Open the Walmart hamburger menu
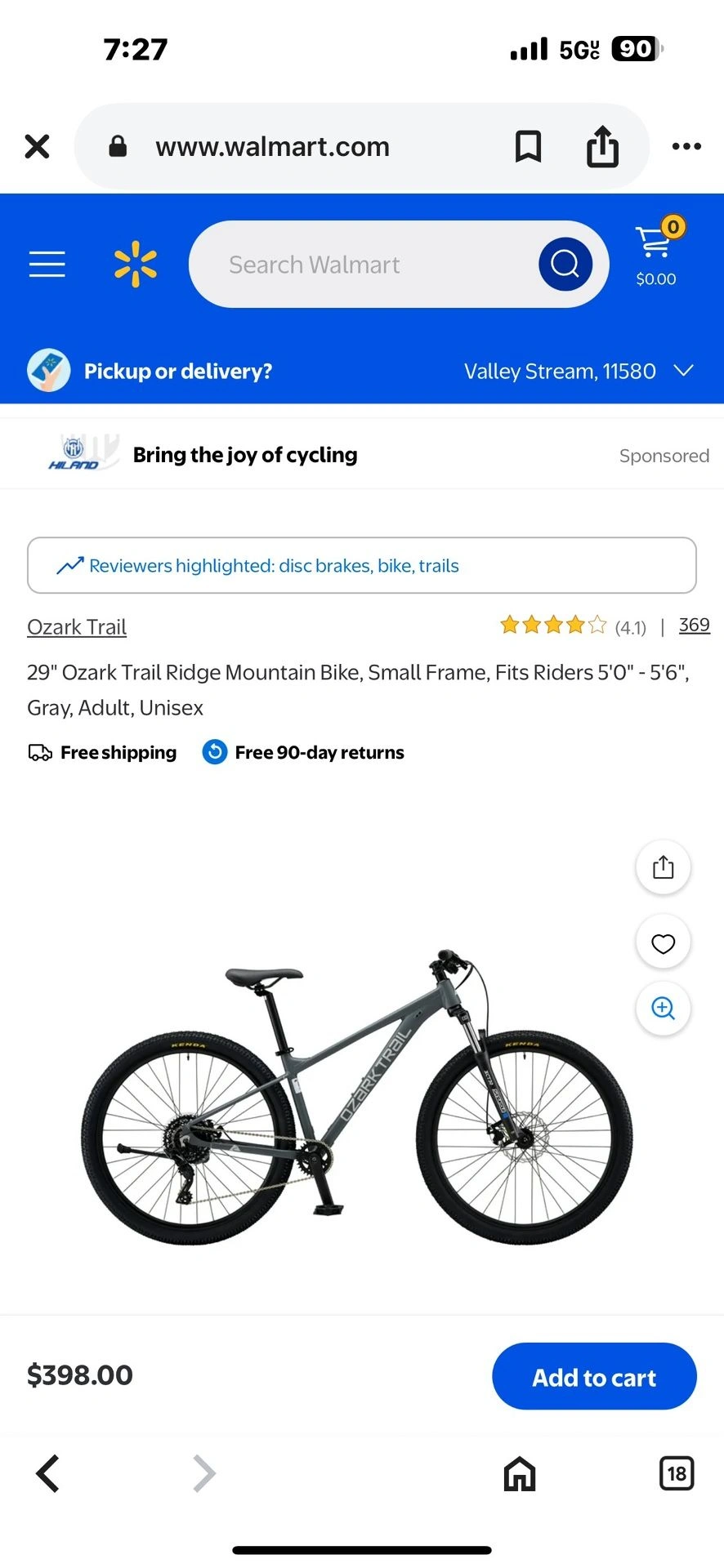724x1568 pixels. (x=47, y=265)
